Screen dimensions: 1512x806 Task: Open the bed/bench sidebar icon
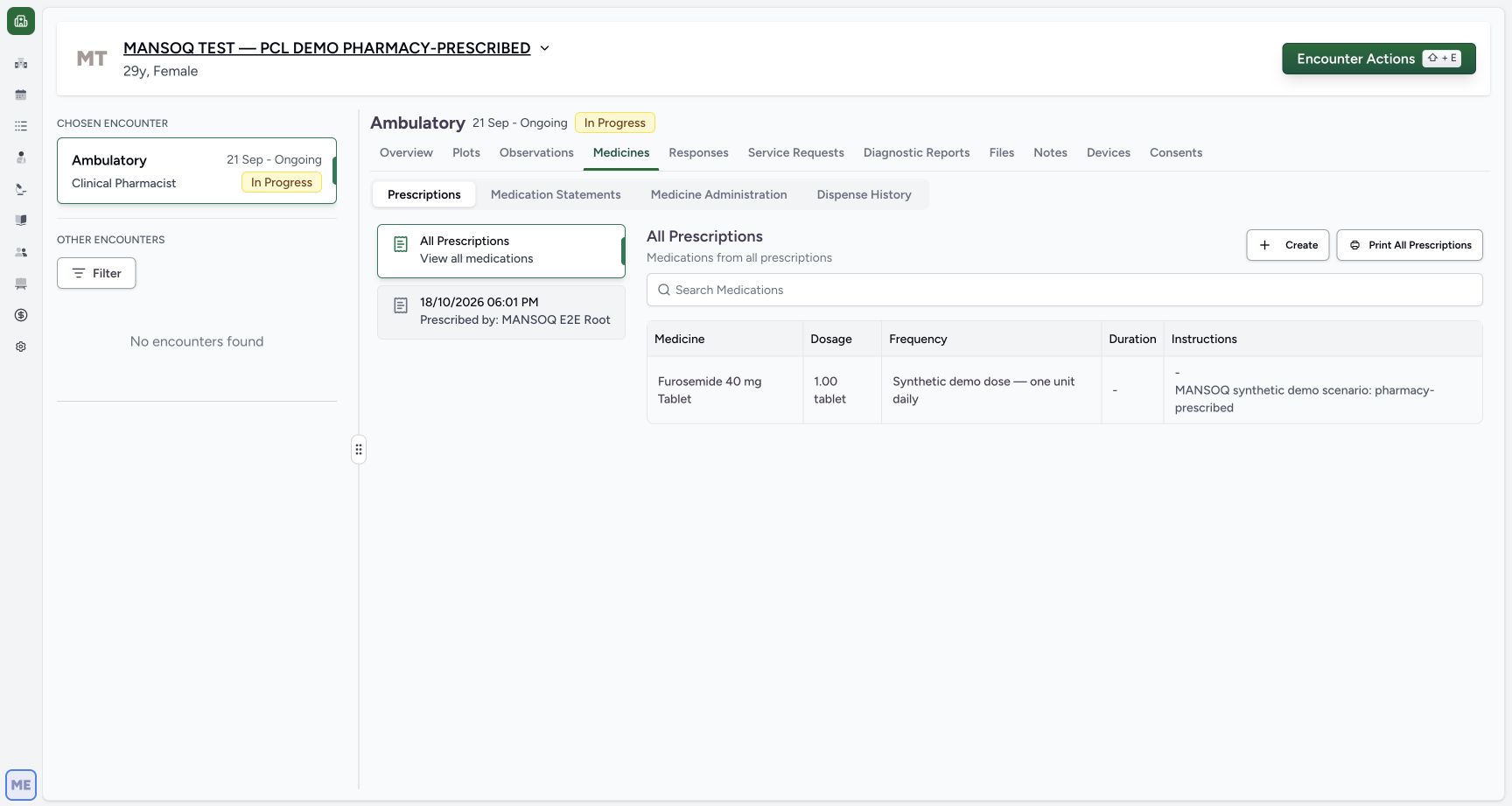21,284
